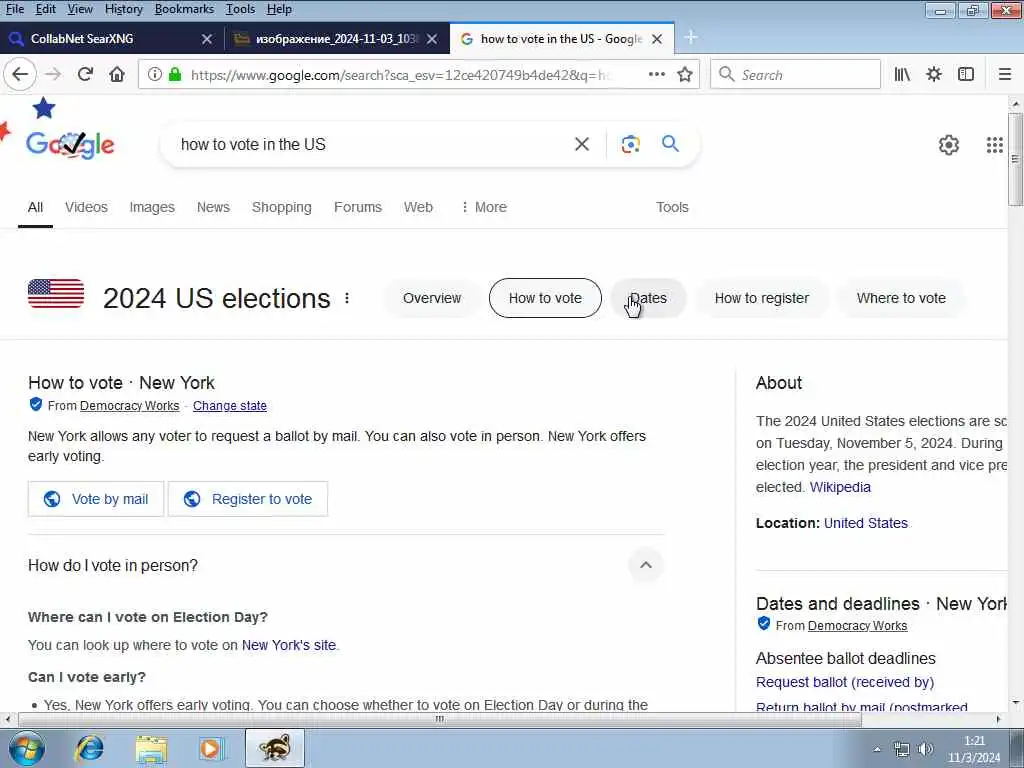Click the green secure connection padlock
The width and height of the screenshot is (1024, 768).
(x=174, y=74)
